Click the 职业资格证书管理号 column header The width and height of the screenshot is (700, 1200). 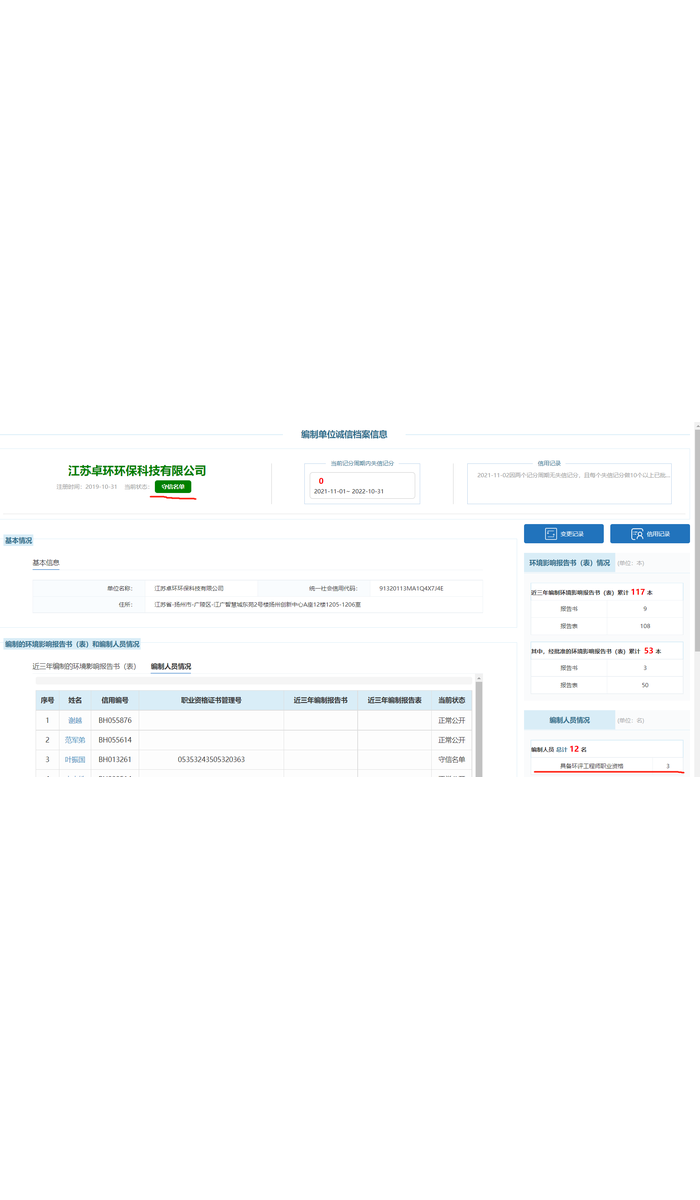pyautogui.click(x=211, y=700)
